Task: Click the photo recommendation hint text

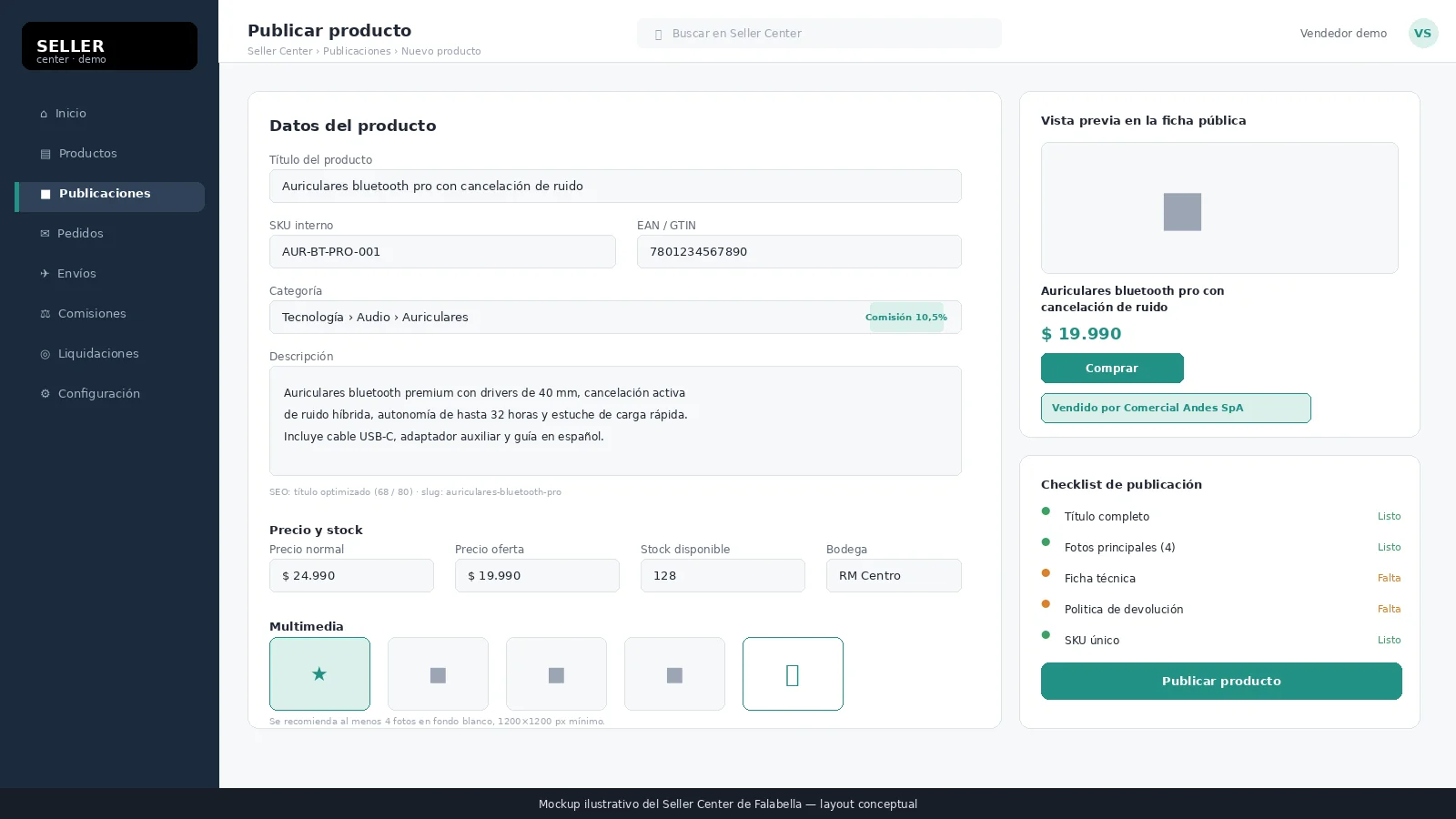Action: point(437,722)
